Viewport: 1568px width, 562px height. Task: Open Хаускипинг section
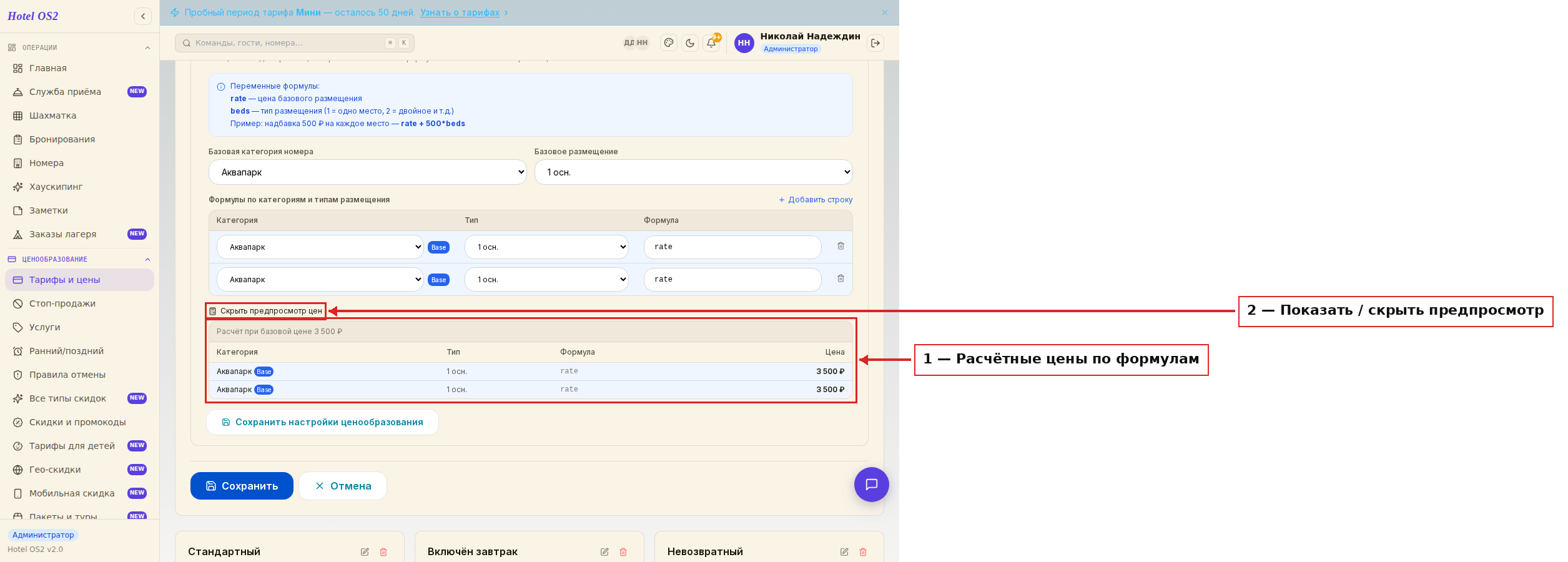coord(79,187)
